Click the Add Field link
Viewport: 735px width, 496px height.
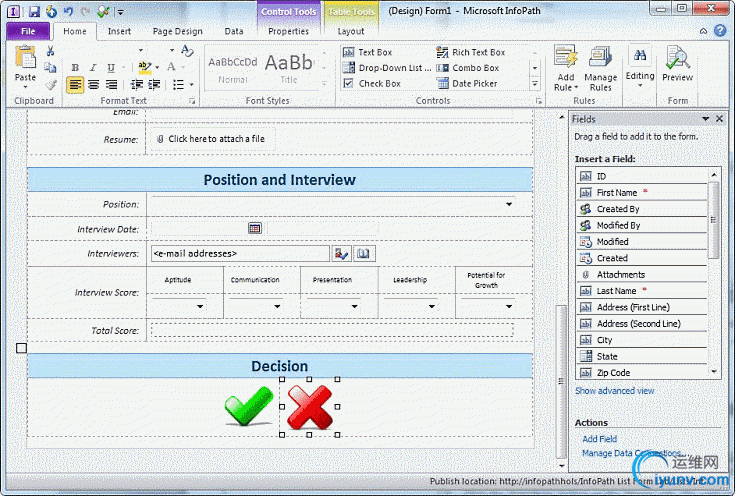click(x=600, y=439)
